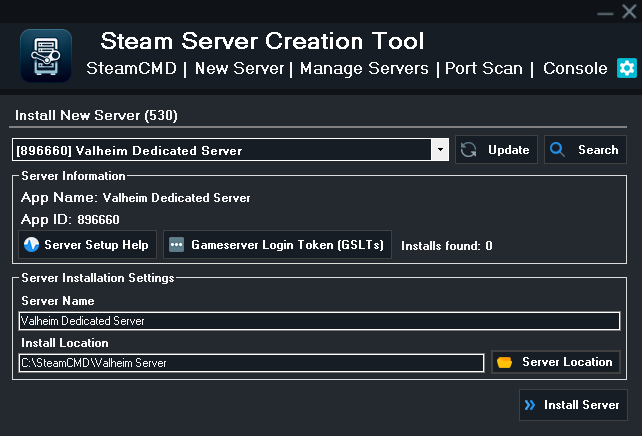This screenshot has width=642, height=436.
Task: Click the Steam Server Creation Tool logo
Action: click(46, 56)
